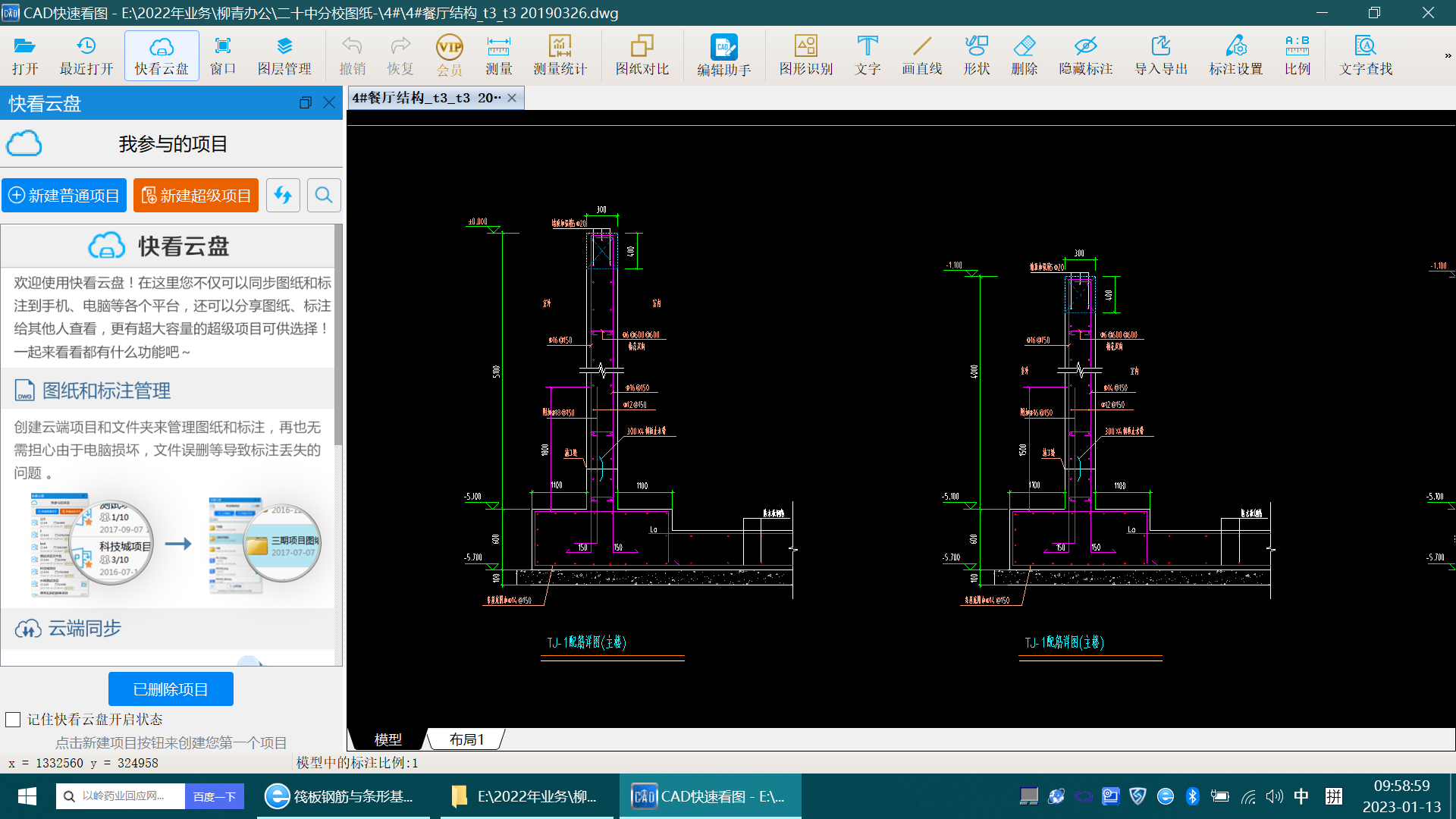The height and width of the screenshot is (819, 1456).
Task: Expand the toolbar overflow chevron
Action: [x=1448, y=55]
